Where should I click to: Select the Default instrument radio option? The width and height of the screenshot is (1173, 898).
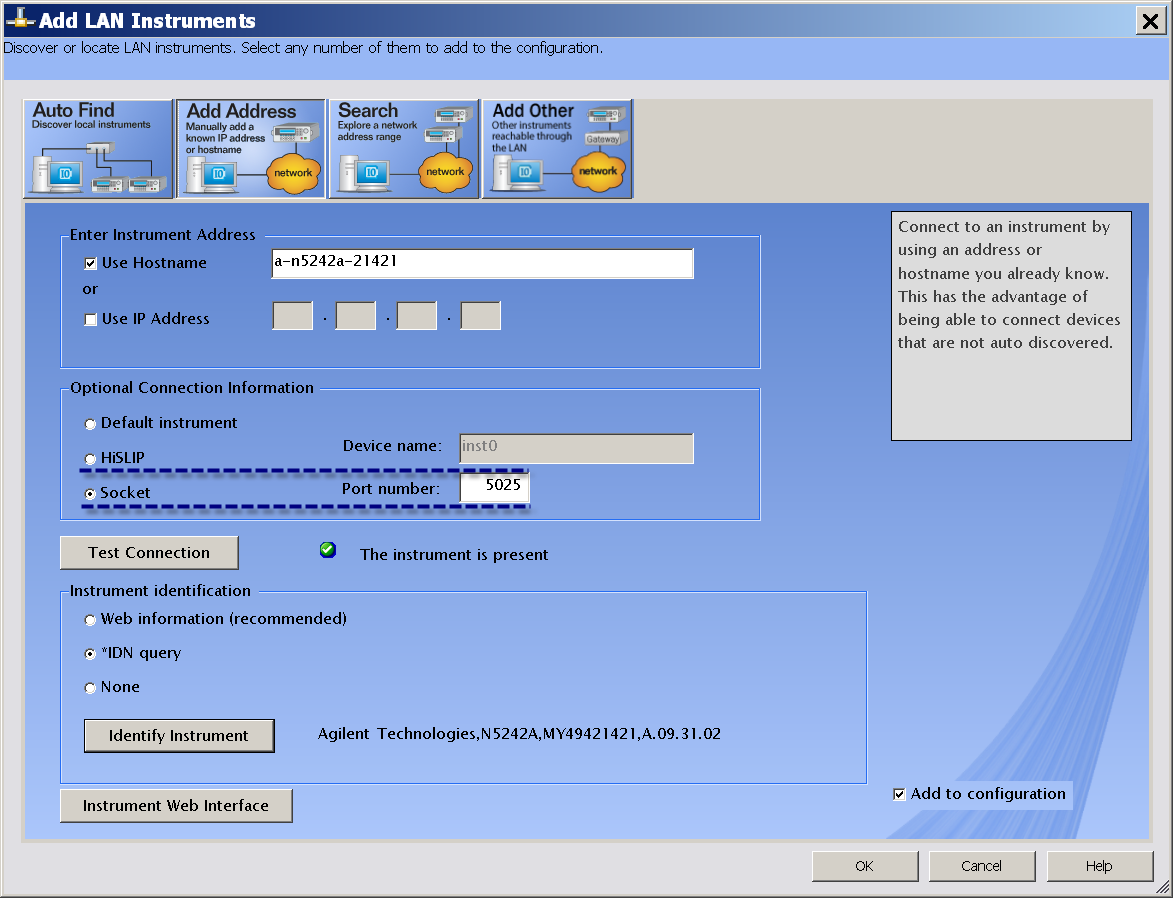coord(91,424)
